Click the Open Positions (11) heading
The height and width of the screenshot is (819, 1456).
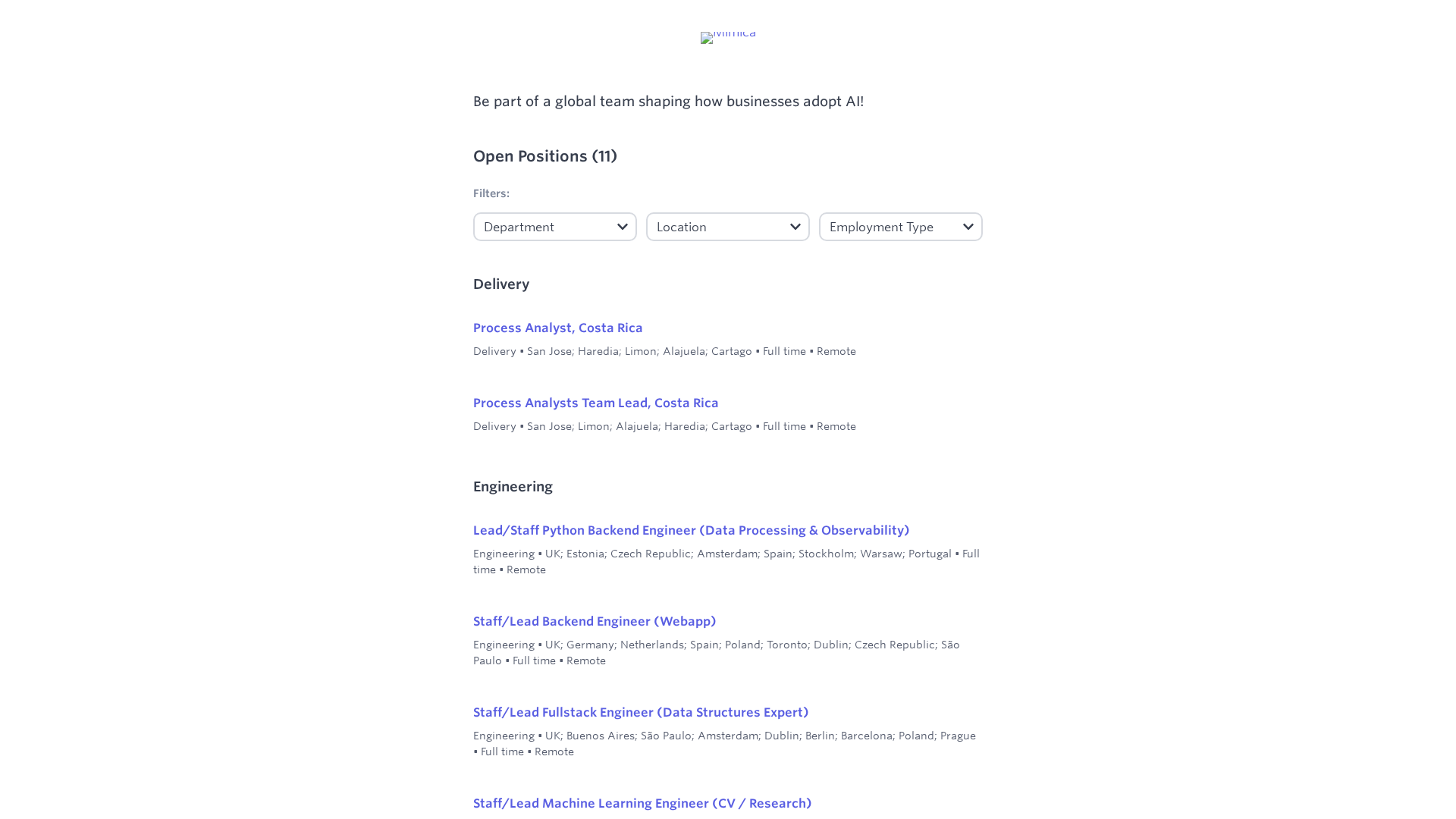coord(544,156)
